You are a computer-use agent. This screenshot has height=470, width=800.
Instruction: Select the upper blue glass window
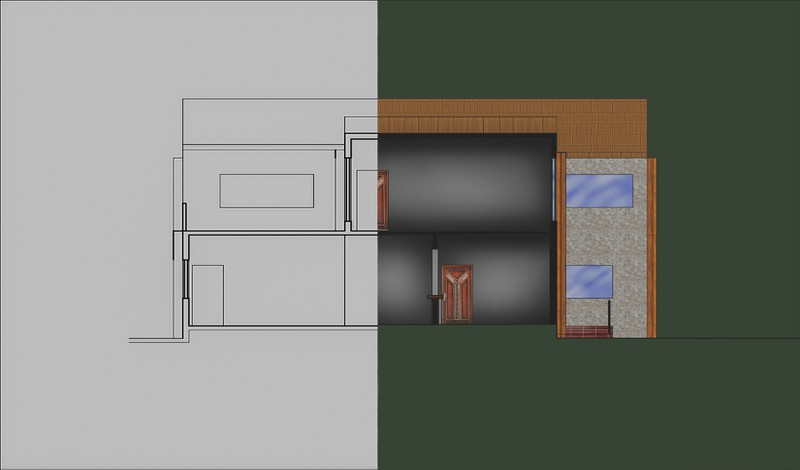coord(599,191)
